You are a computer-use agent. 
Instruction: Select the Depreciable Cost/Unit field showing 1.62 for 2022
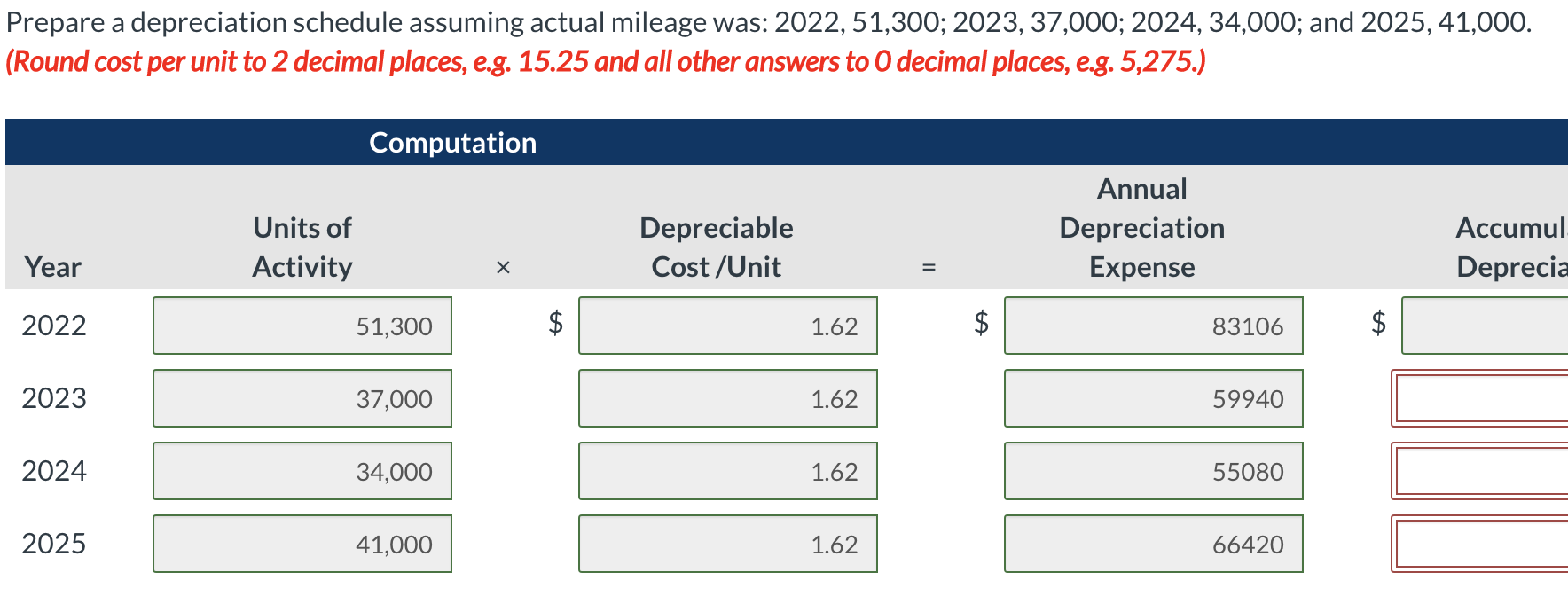pos(727,326)
